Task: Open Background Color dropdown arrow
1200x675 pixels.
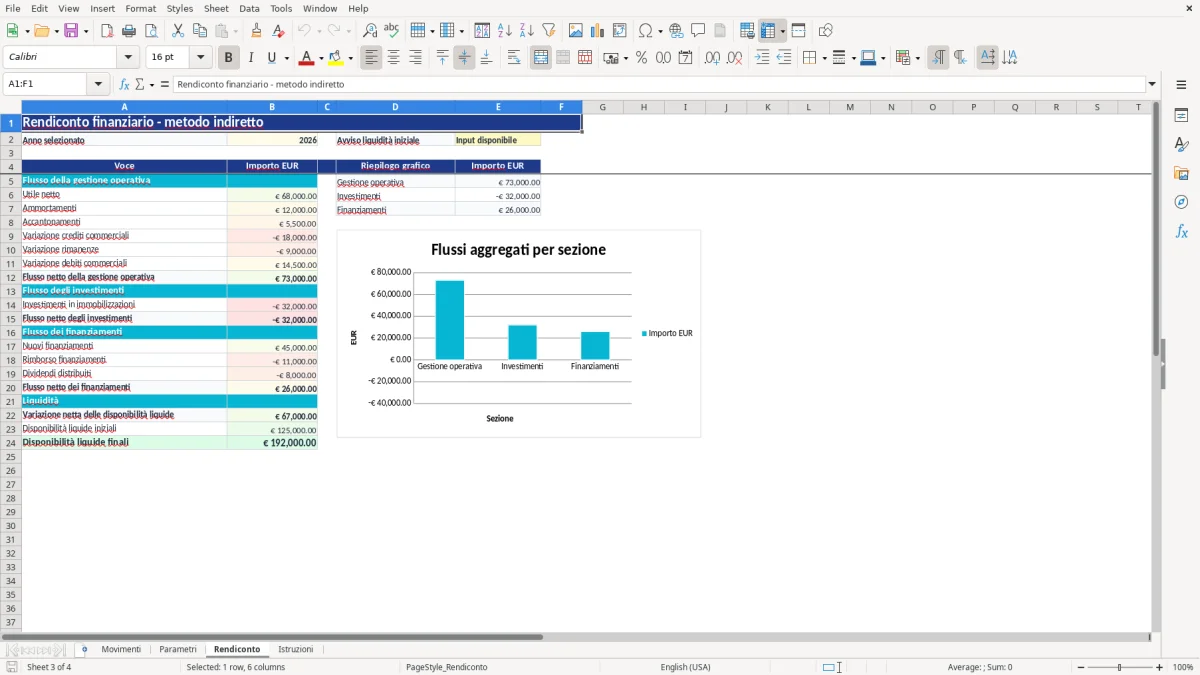Action: tap(350, 58)
